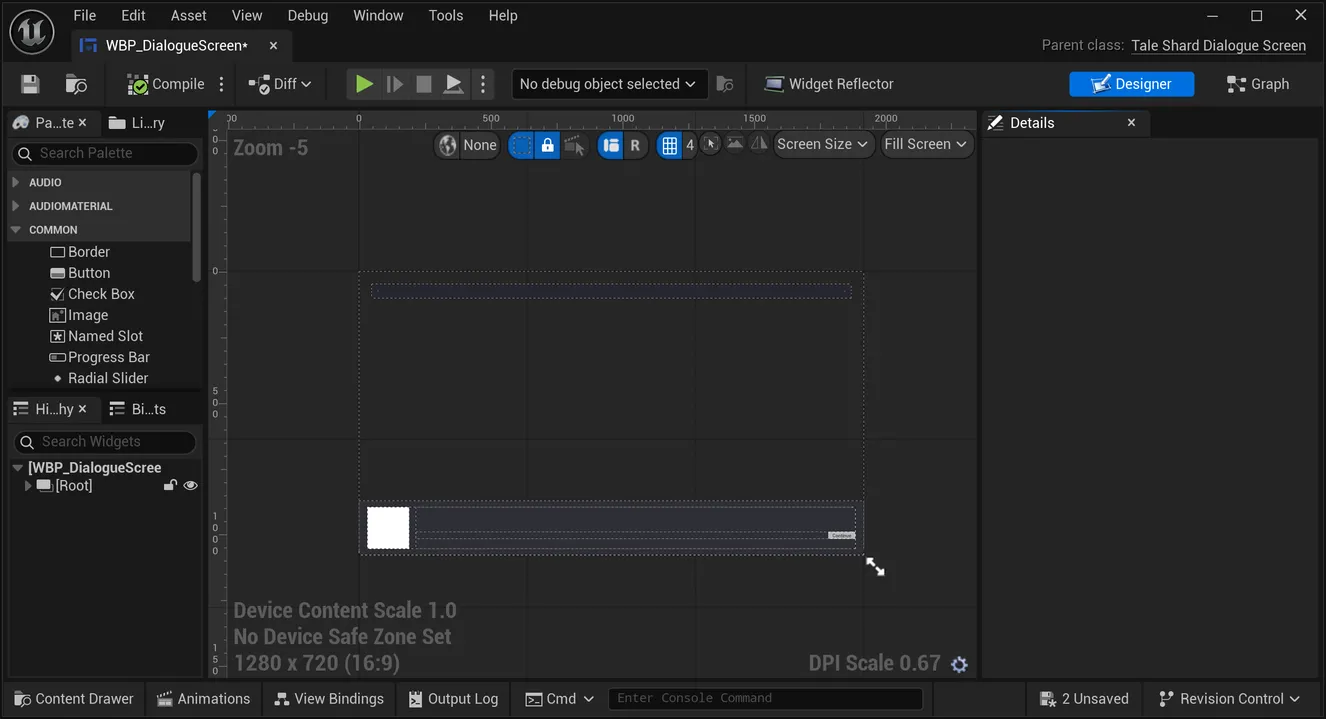Expand the AUDIO palette category
Image resolution: width=1326 pixels, height=719 pixels.
[15, 182]
